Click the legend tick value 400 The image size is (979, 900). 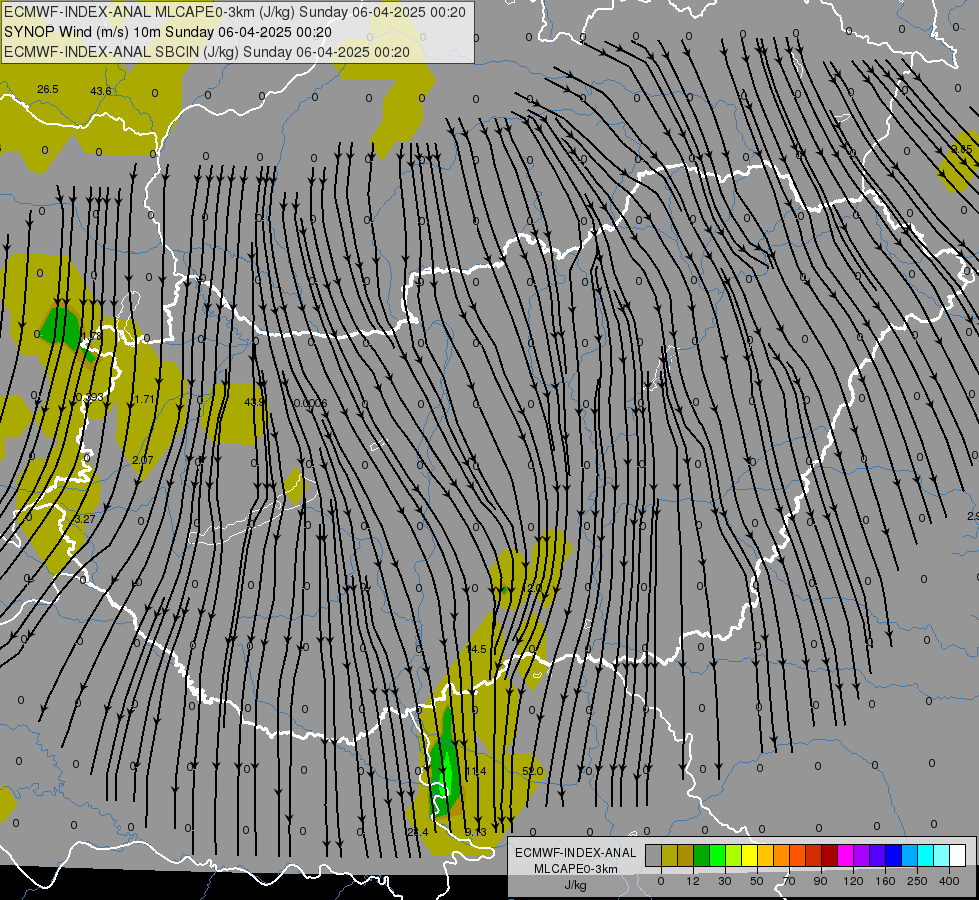949,881
